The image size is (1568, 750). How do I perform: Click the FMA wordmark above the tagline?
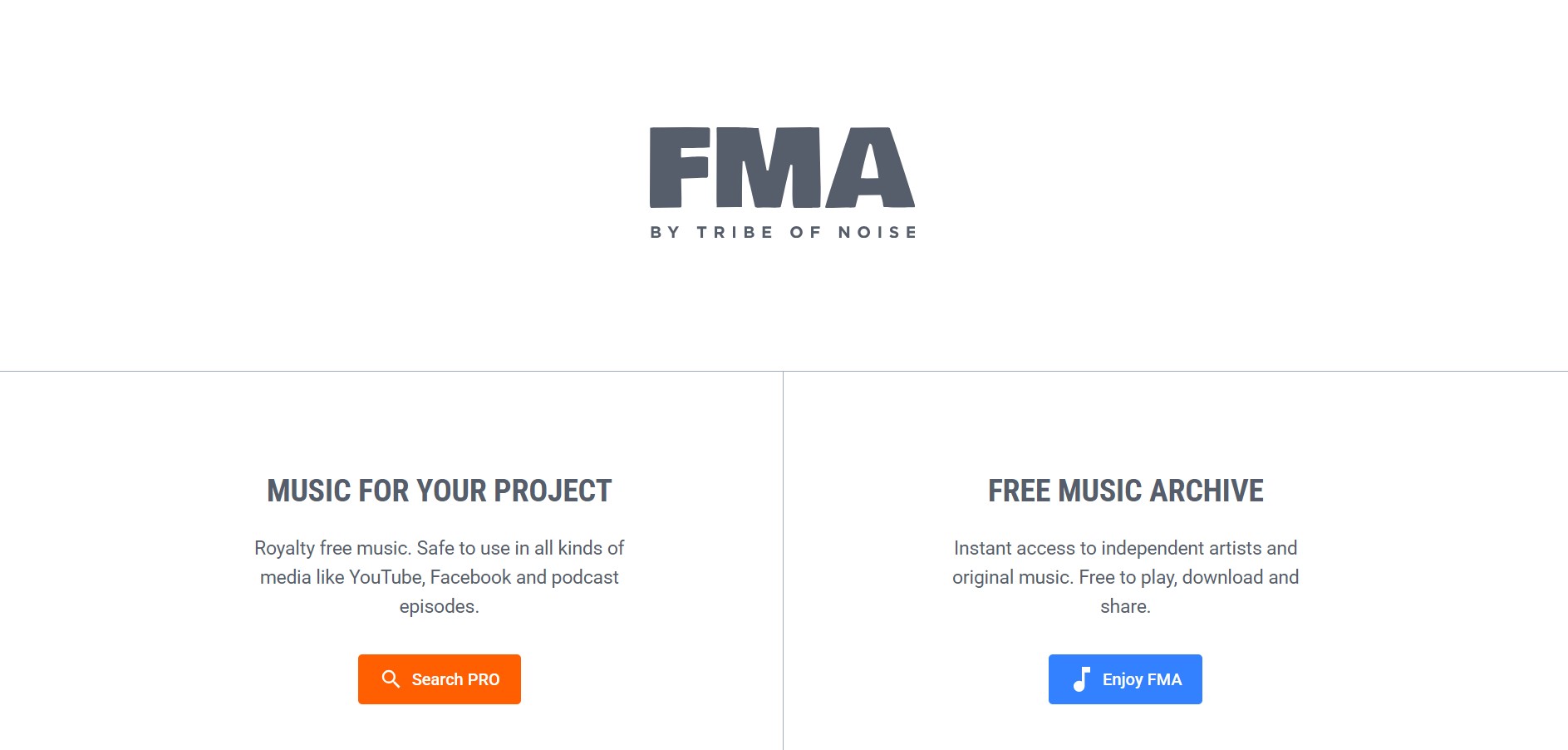pyautogui.click(x=781, y=169)
